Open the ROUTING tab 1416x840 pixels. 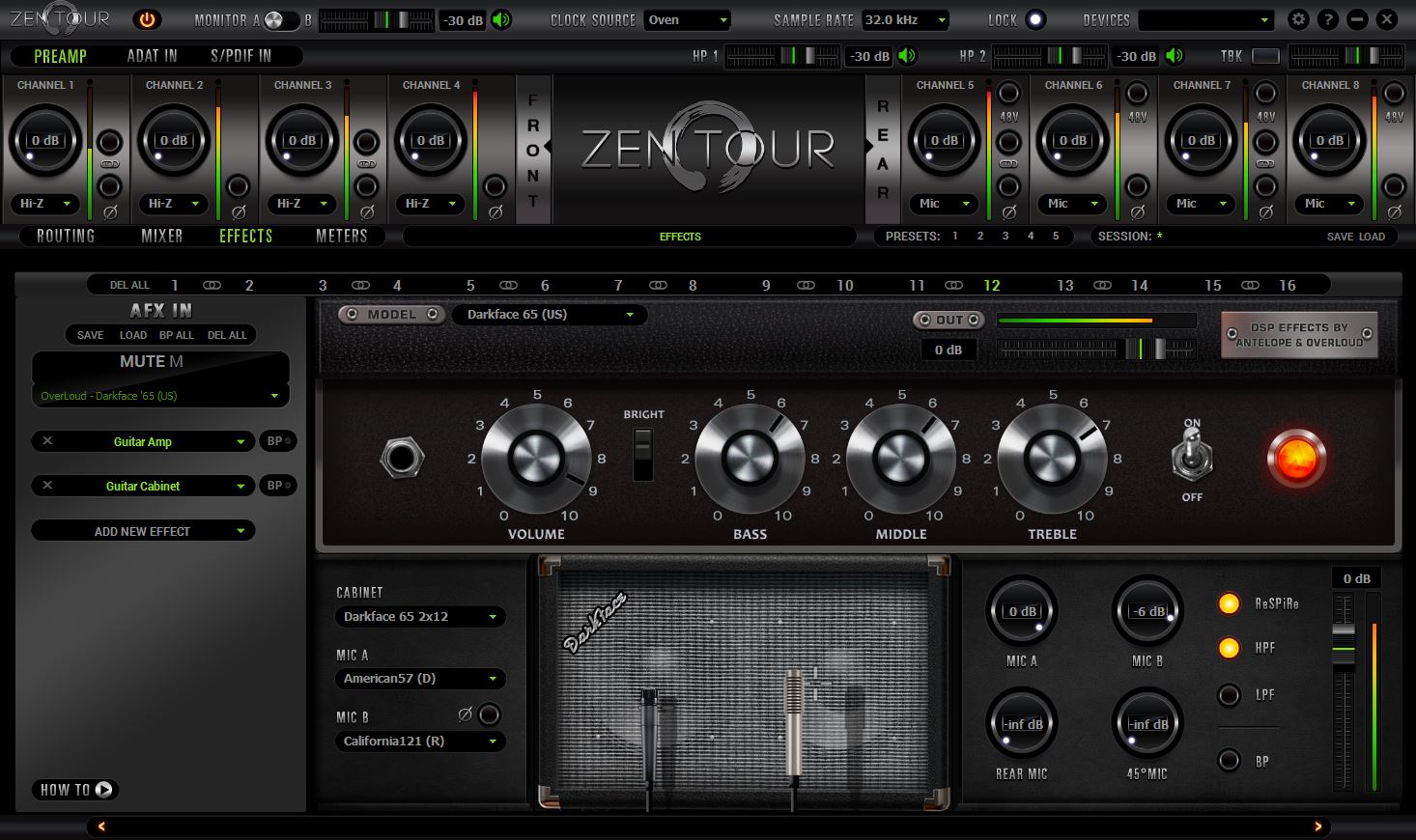[66, 236]
